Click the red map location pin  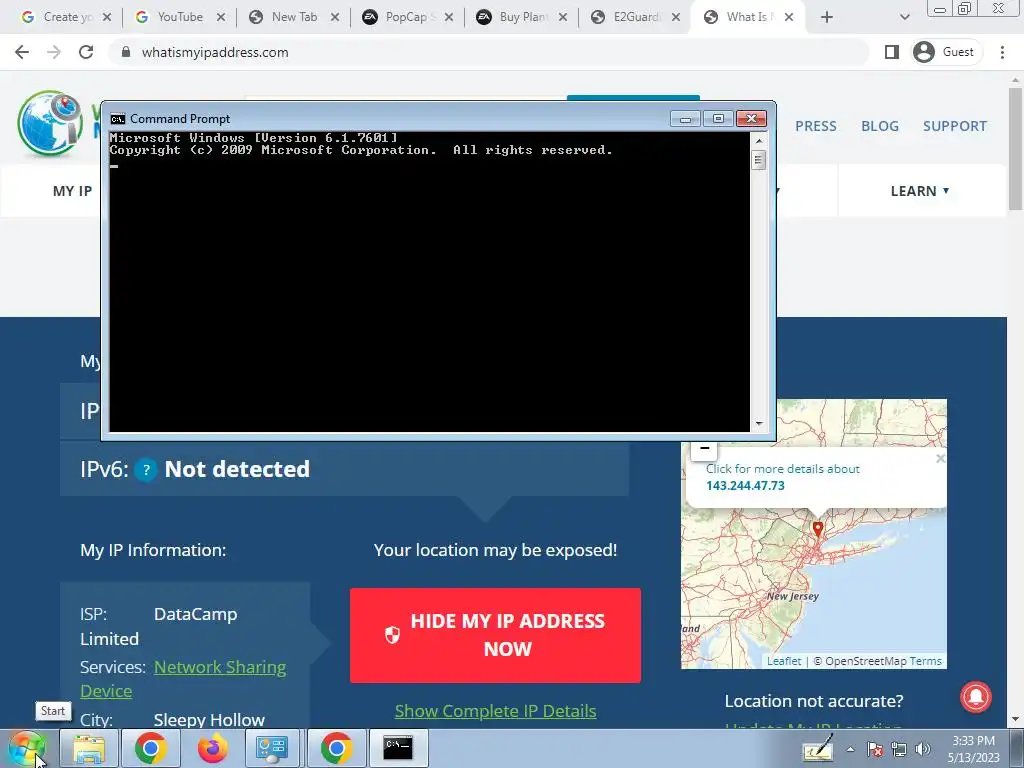818,528
